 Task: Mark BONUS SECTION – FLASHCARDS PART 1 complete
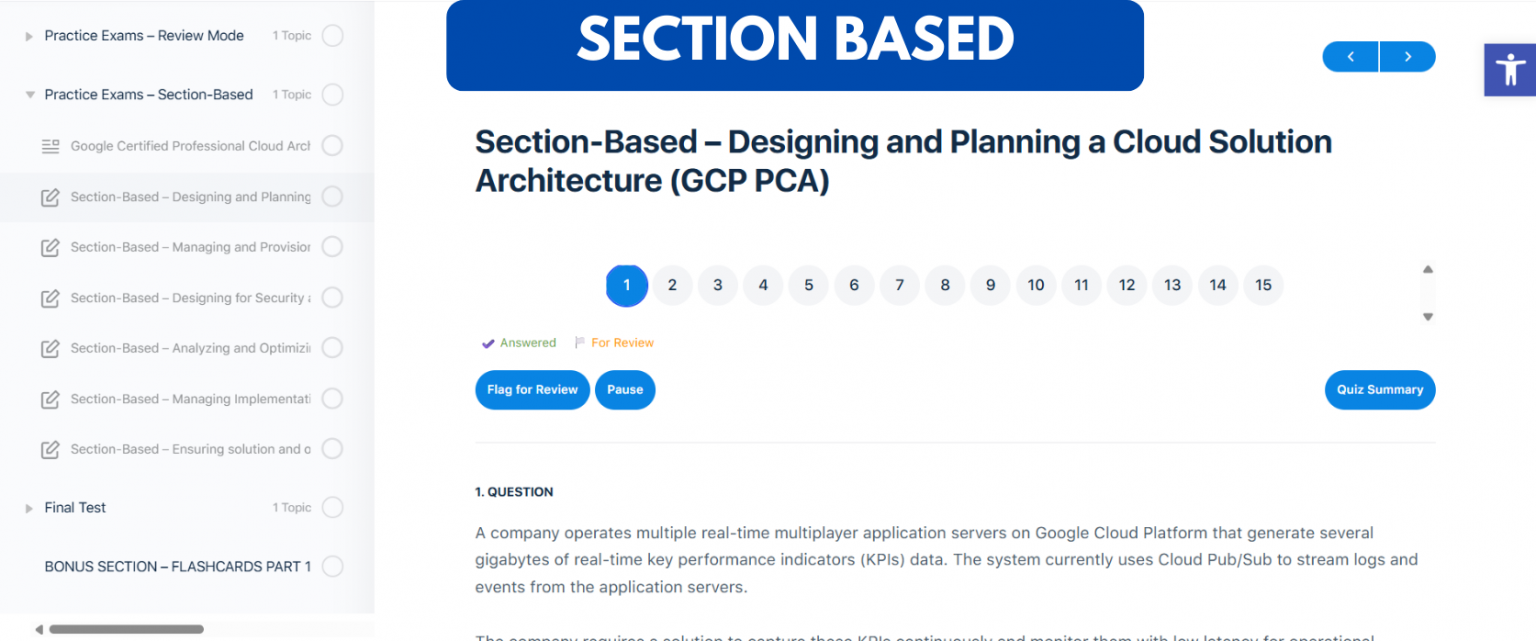click(x=331, y=566)
